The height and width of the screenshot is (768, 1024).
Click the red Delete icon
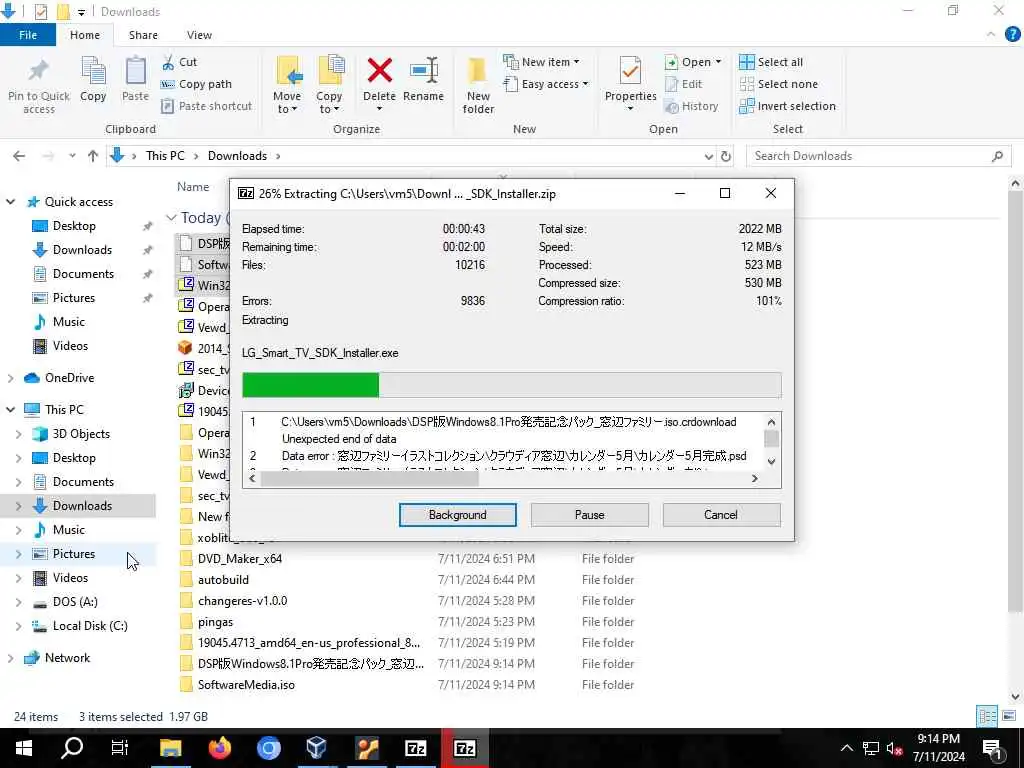click(x=379, y=71)
